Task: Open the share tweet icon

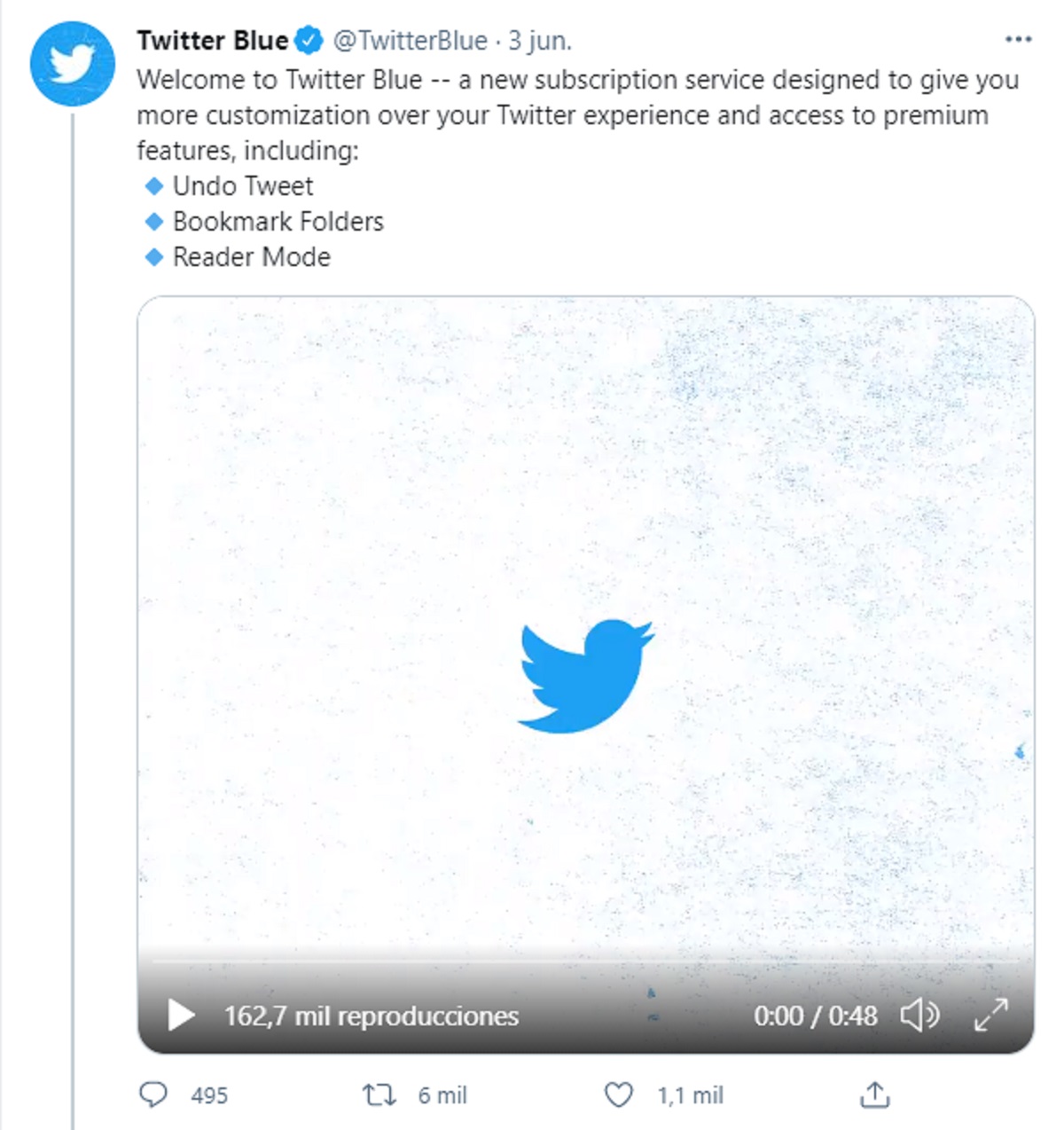Action: pyautogui.click(x=874, y=1095)
